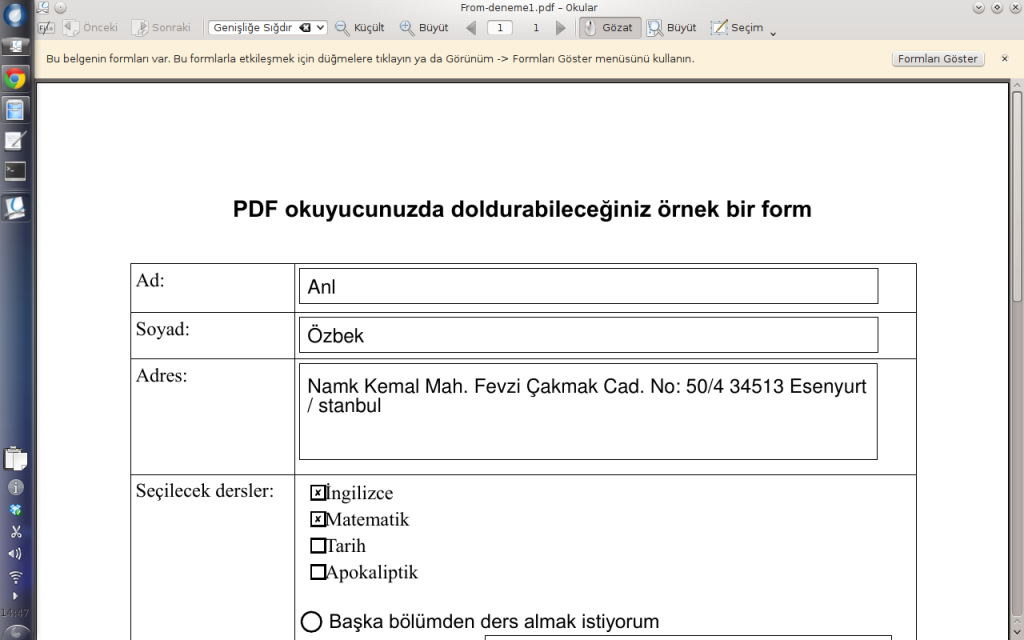Click the Seçilecek dersler: label
Screen dimensions: 1024x640
205,491
